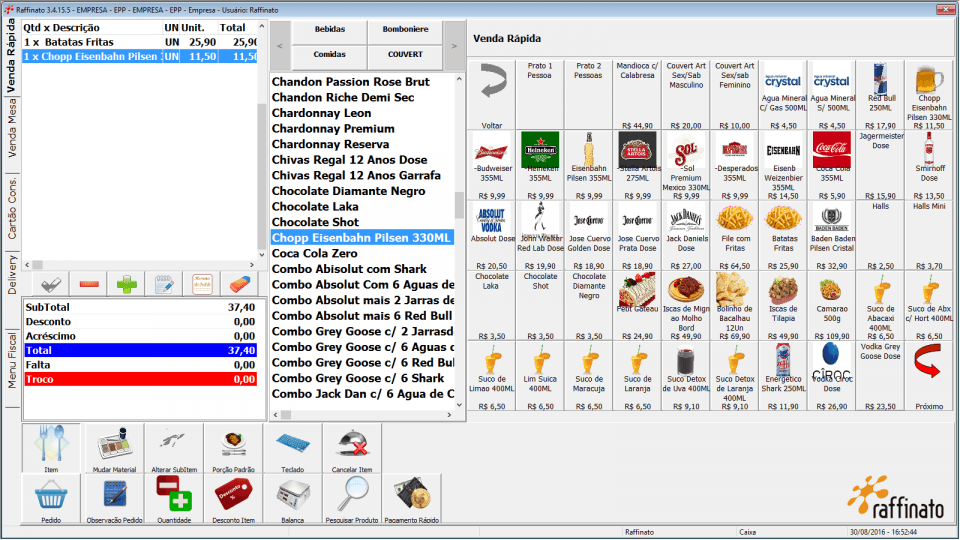
Task: Select the Red Bull 250ML product tile
Action: tap(880, 94)
